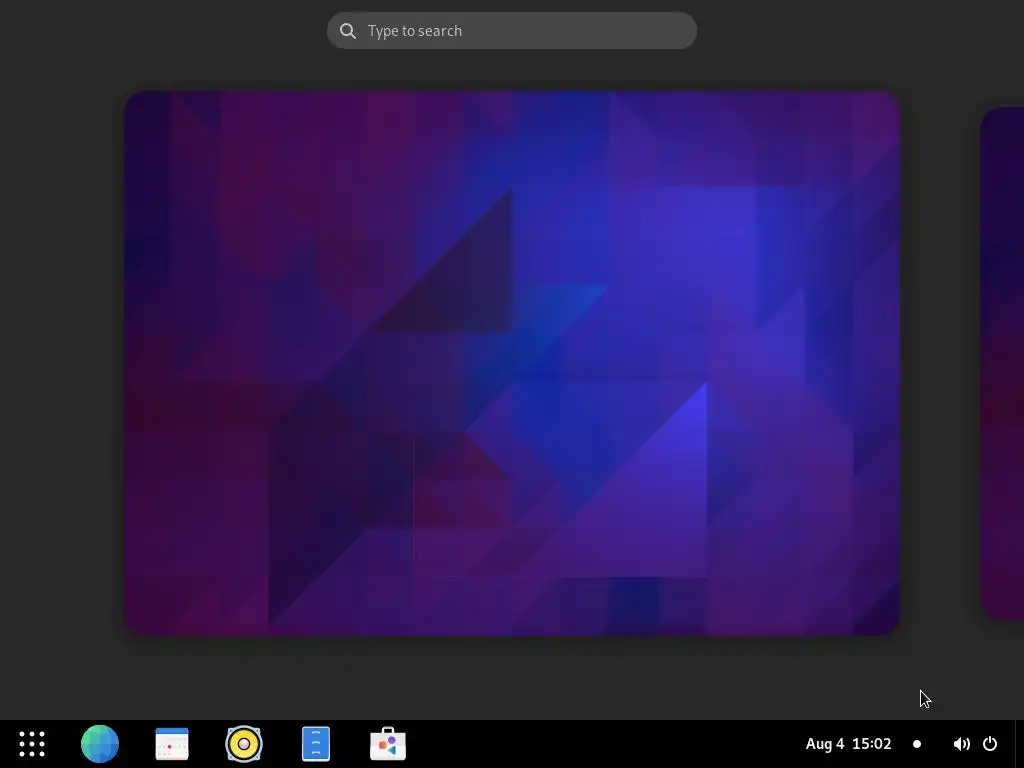Launch the web browser globe icon
The width and height of the screenshot is (1024, 768).
coord(100,744)
